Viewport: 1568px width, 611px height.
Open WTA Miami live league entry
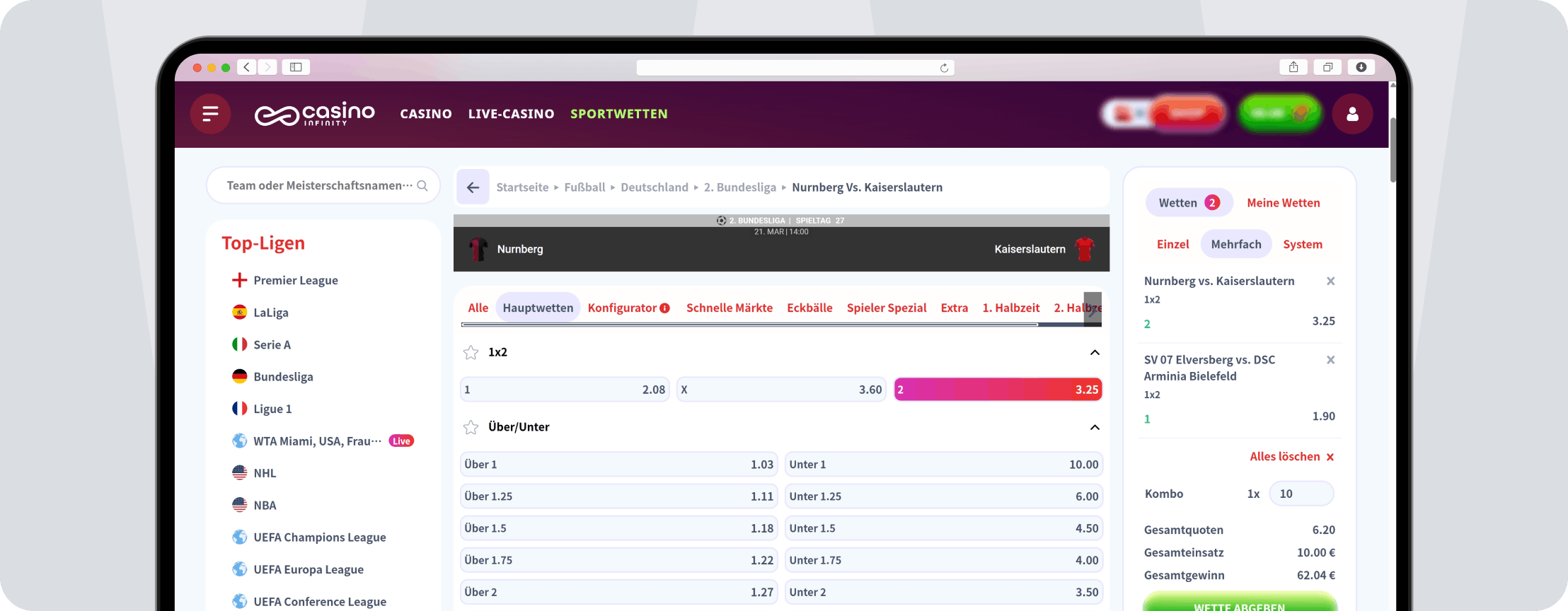323,441
